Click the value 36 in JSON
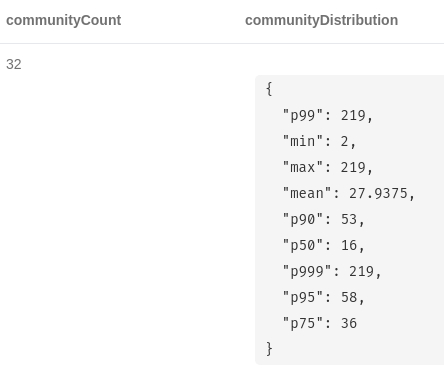Image resolution: width=444 pixels, height=385 pixels. coord(349,323)
